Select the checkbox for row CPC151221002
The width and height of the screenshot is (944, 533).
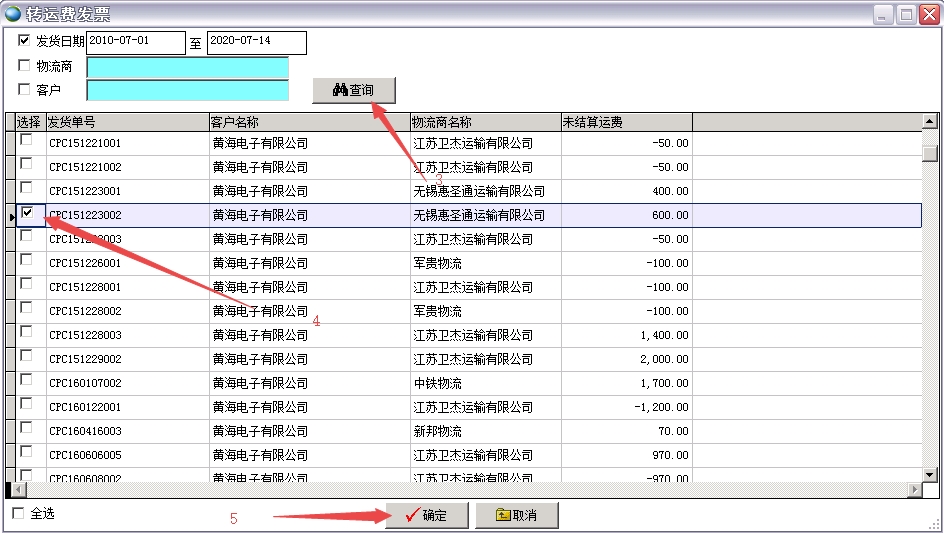[x=26, y=164]
